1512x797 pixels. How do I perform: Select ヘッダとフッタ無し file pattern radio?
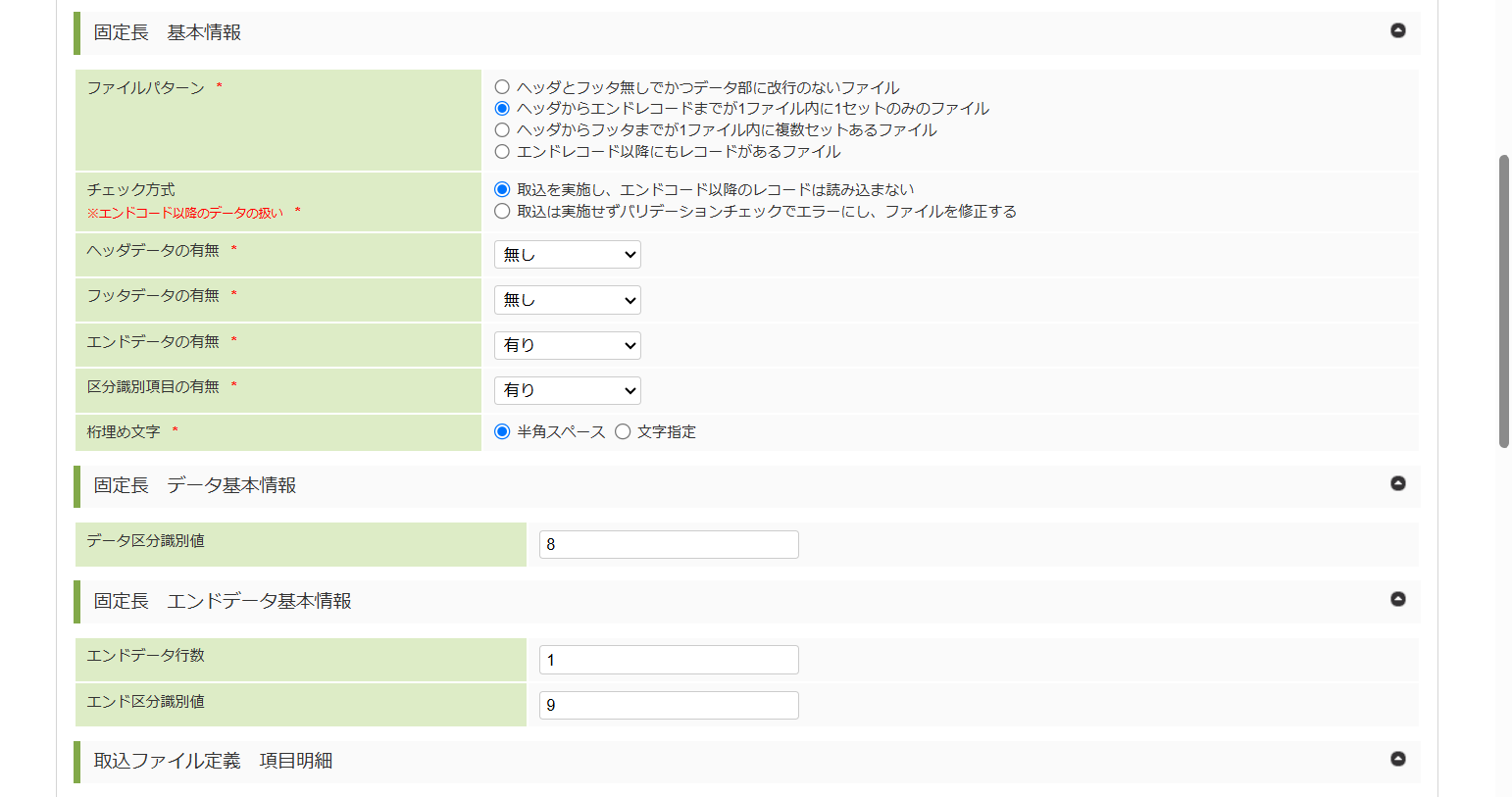502,87
